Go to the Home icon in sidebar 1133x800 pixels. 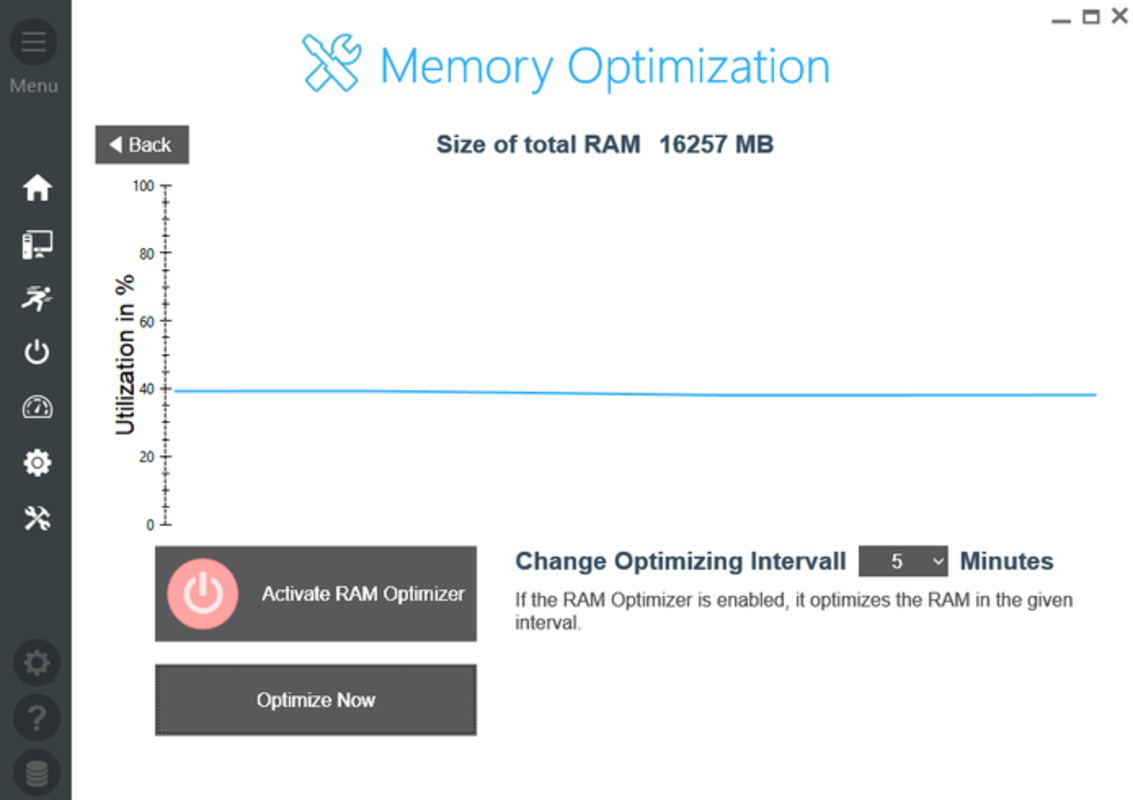pos(37,188)
